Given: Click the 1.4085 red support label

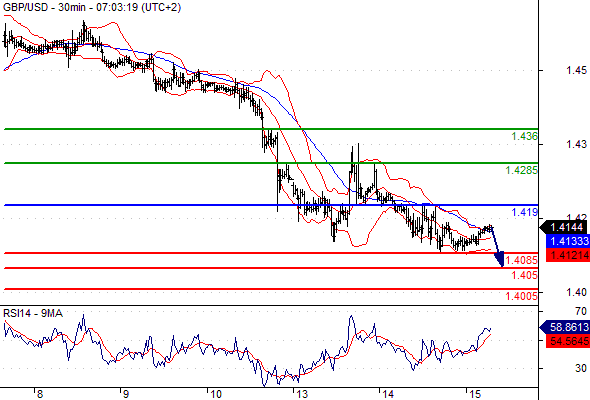Looking at the screenshot, I should [x=522, y=260].
